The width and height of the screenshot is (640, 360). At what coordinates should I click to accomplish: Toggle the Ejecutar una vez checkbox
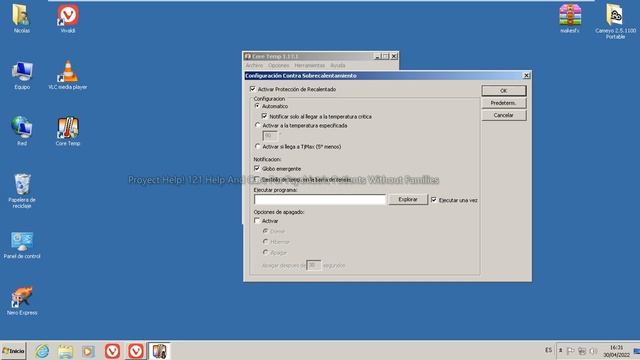434,200
